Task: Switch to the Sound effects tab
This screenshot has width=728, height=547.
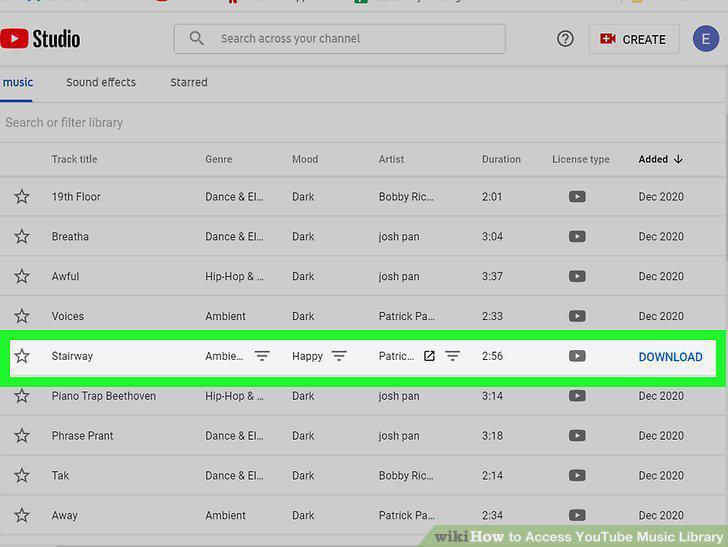Action: pyautogui.click(x=101, y=82)
